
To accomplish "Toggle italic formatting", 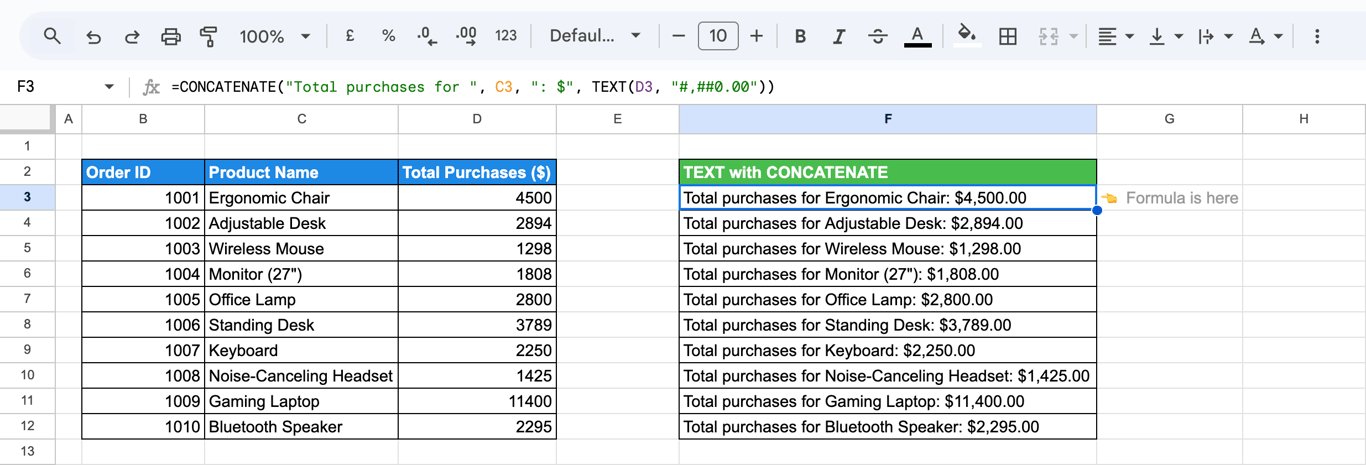I will click(839, 36).
